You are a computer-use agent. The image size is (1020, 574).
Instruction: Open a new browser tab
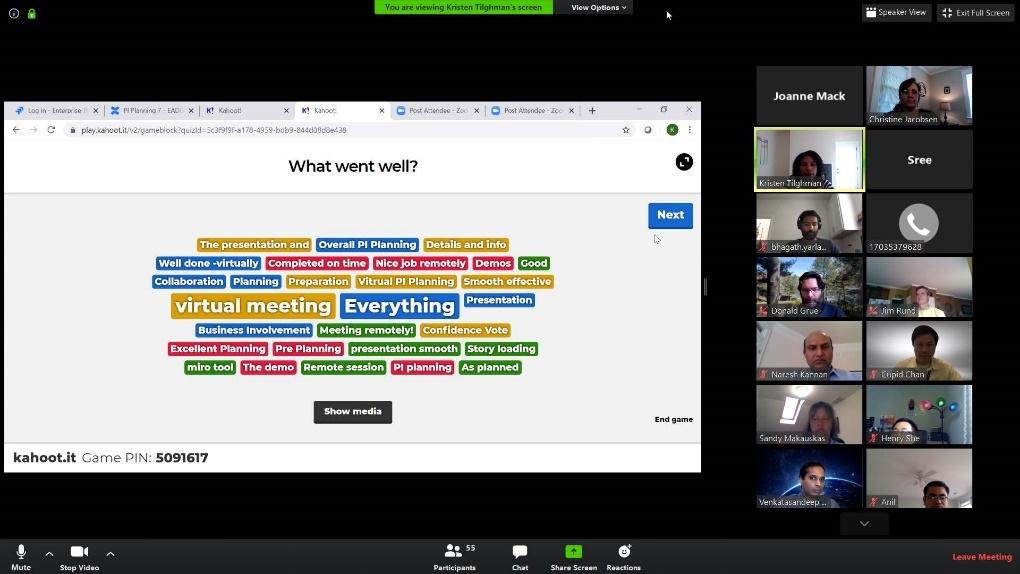pyautogui.click(x=592, y=110)
